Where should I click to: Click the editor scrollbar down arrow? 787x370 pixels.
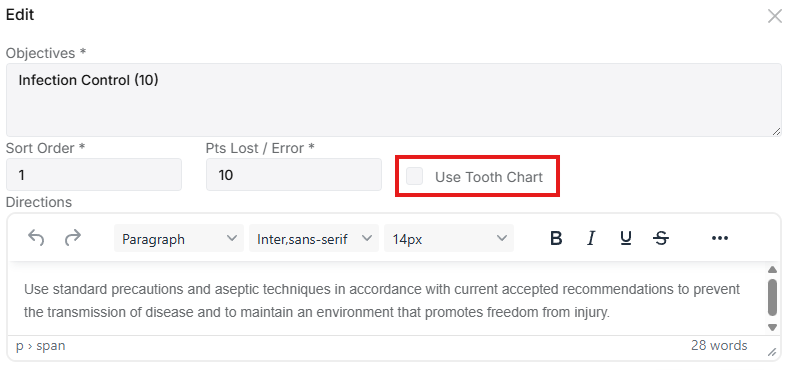click(772, 327)
